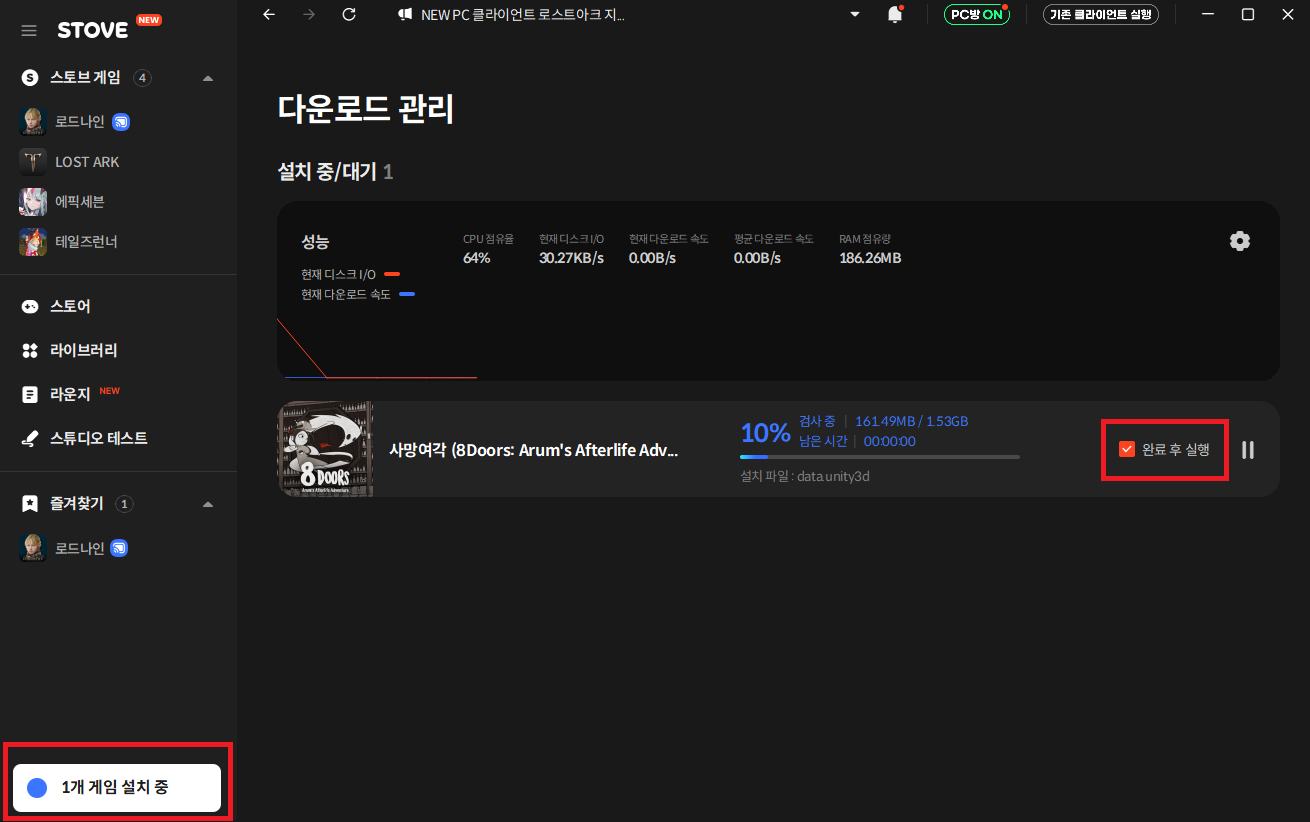This screenshot has width=1310, height=822.
Task: Click 설치 파일 : data.unity3d text
Action: [x=805, y=476]
